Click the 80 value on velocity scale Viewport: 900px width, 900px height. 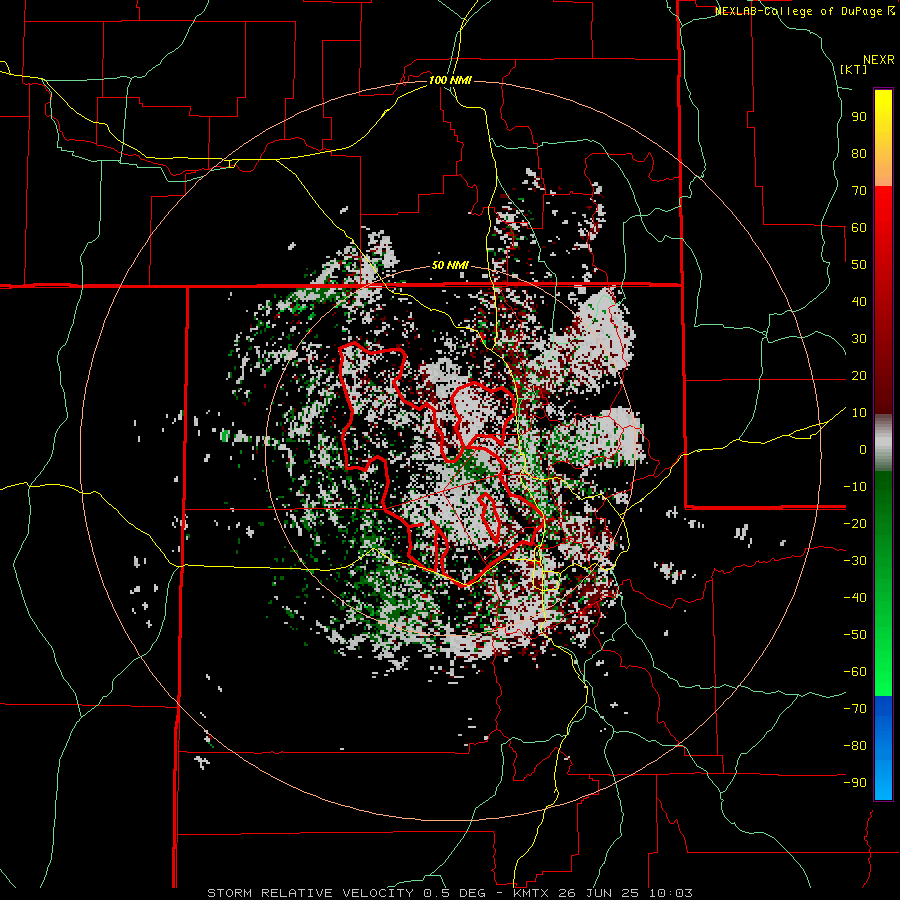pyautogui.click(x=859, y=153)
